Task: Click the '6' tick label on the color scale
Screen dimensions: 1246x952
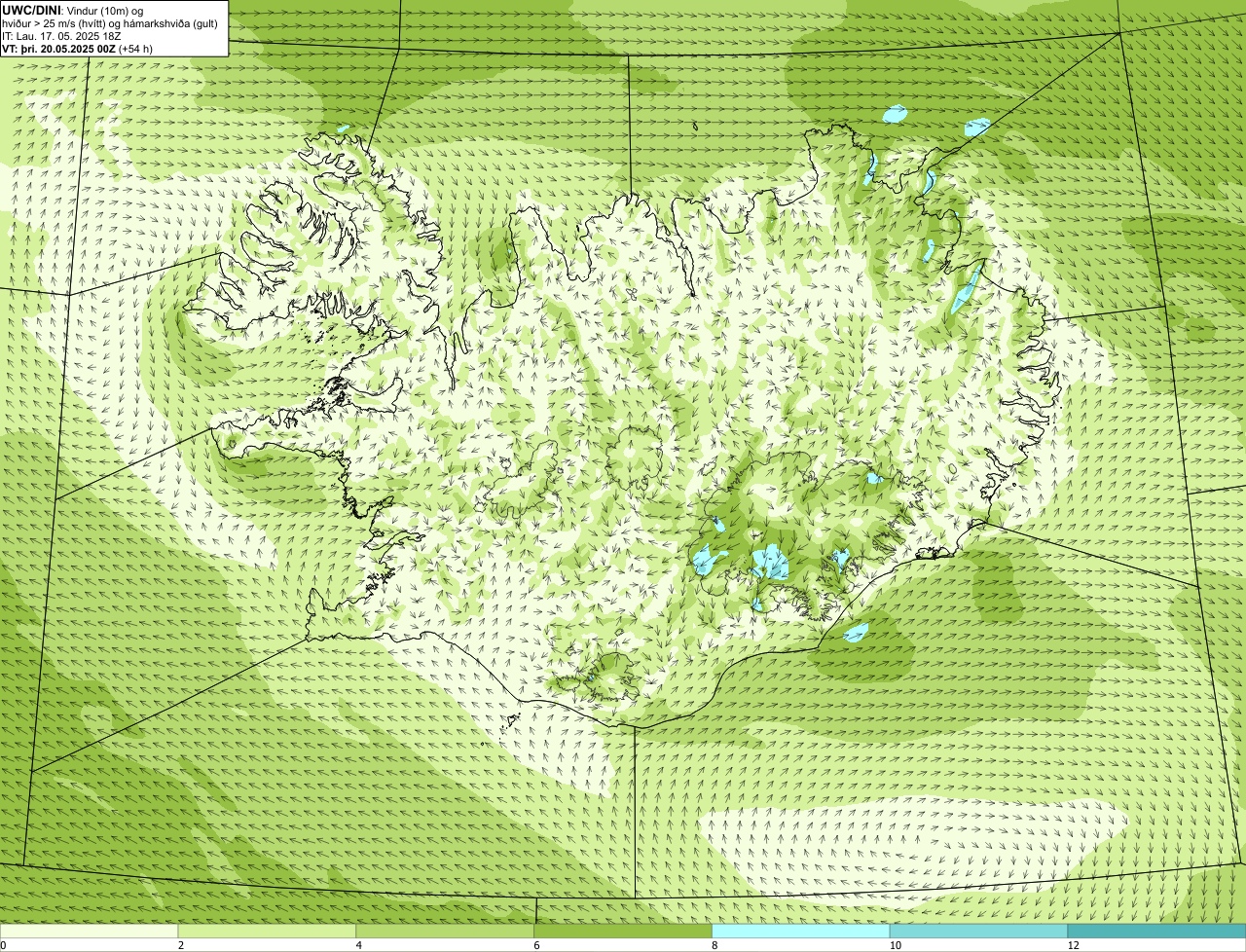Action: tap(536, 945)
